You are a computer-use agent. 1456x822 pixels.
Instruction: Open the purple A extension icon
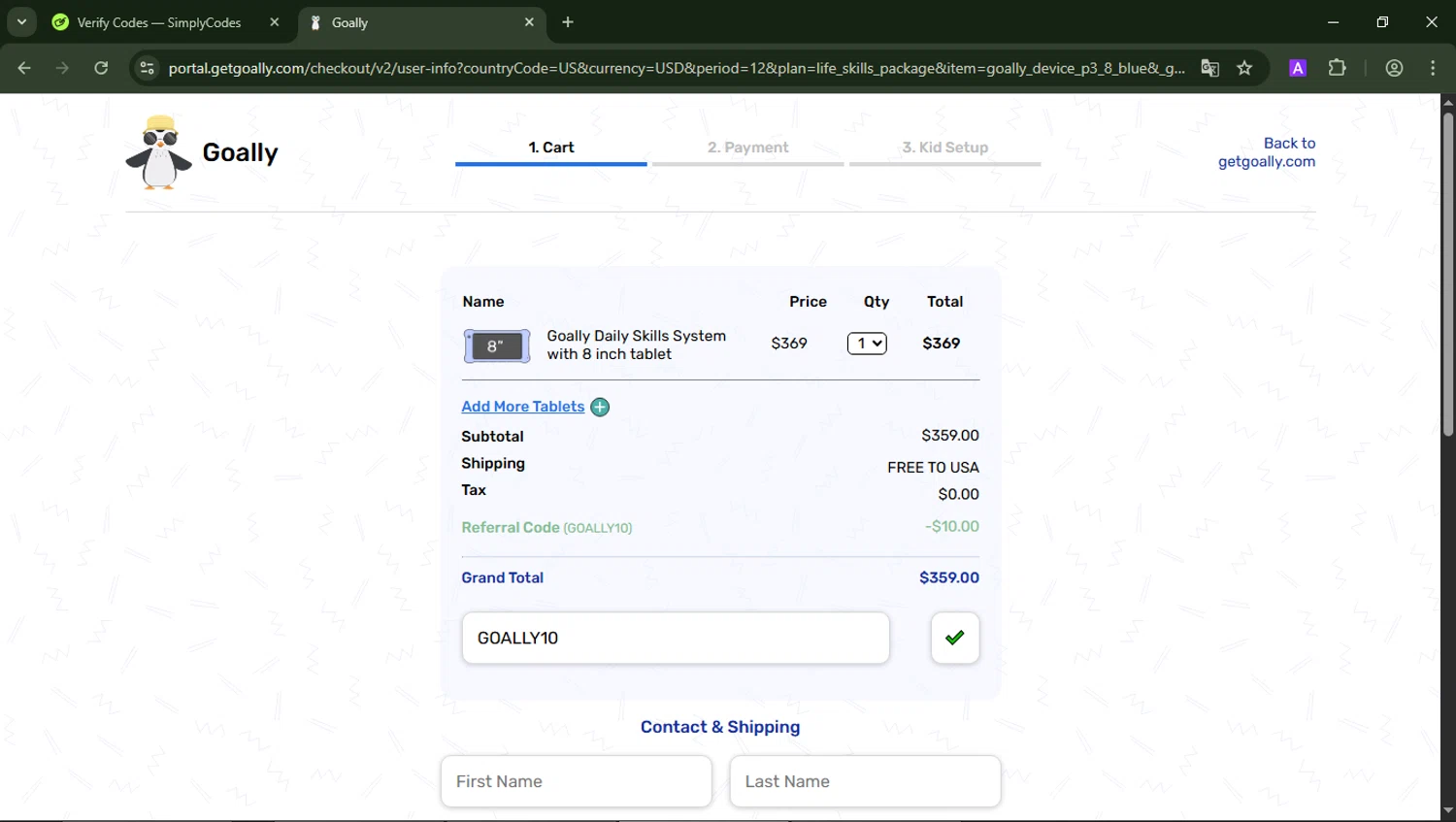click(x=1298, y=68)
